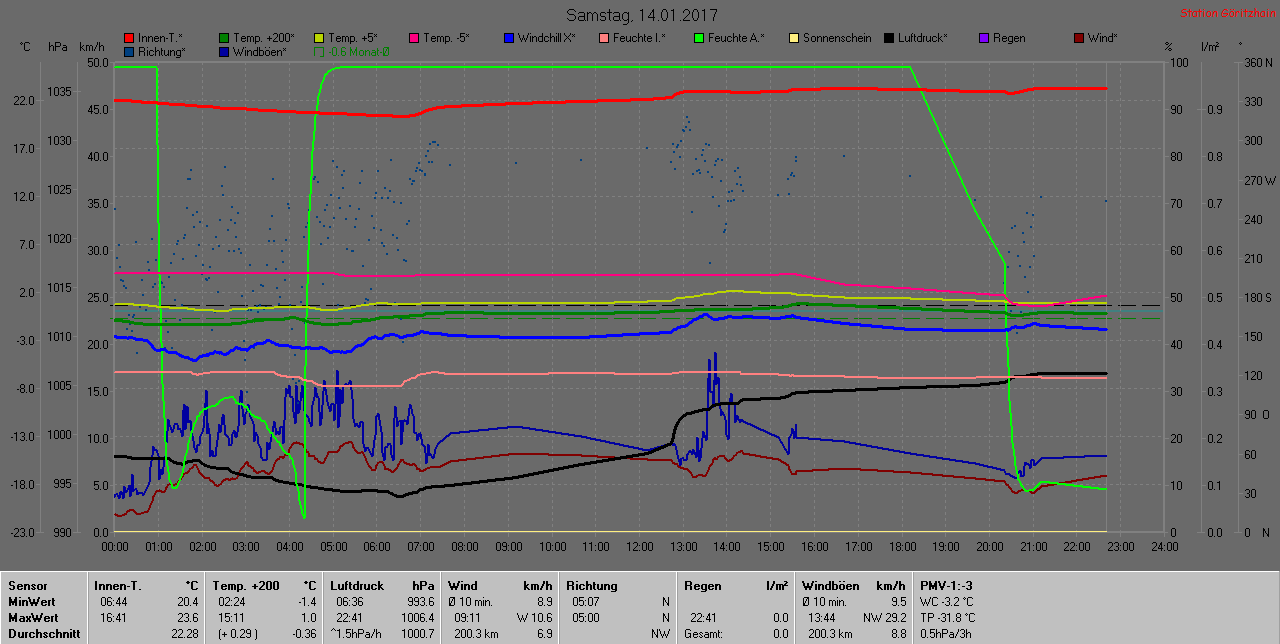This screenshot has width=1280, height=644.
Task: Click the Station Göritzhain label
Action: (x=1226, y=13)
